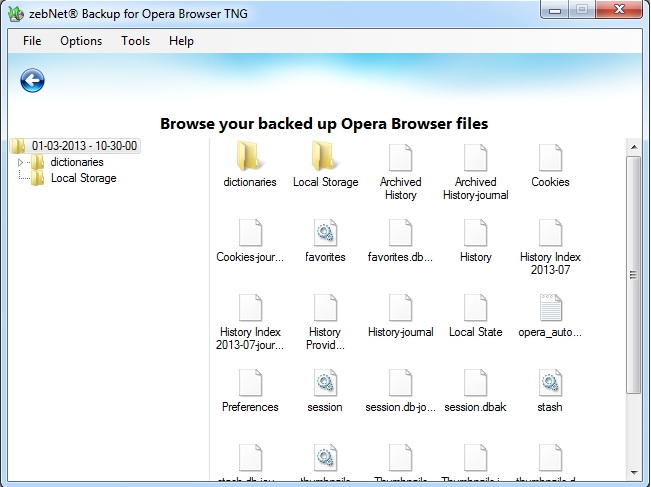
Task: Click the 'History-journal' file label
Action: tap(400, 332)
